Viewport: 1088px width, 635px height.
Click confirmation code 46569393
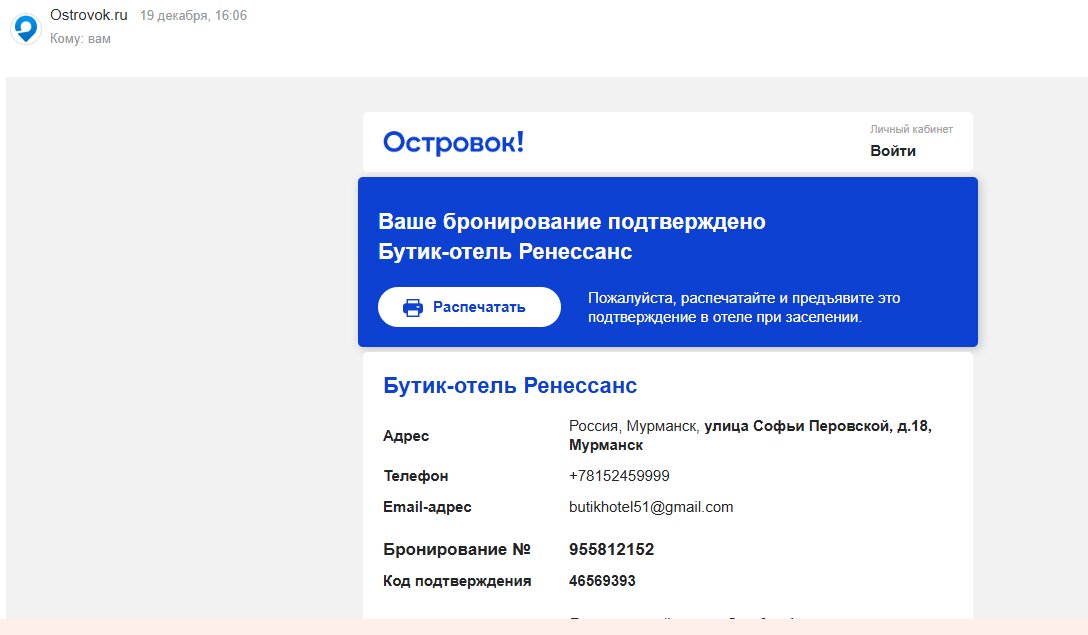click(602, 581)
